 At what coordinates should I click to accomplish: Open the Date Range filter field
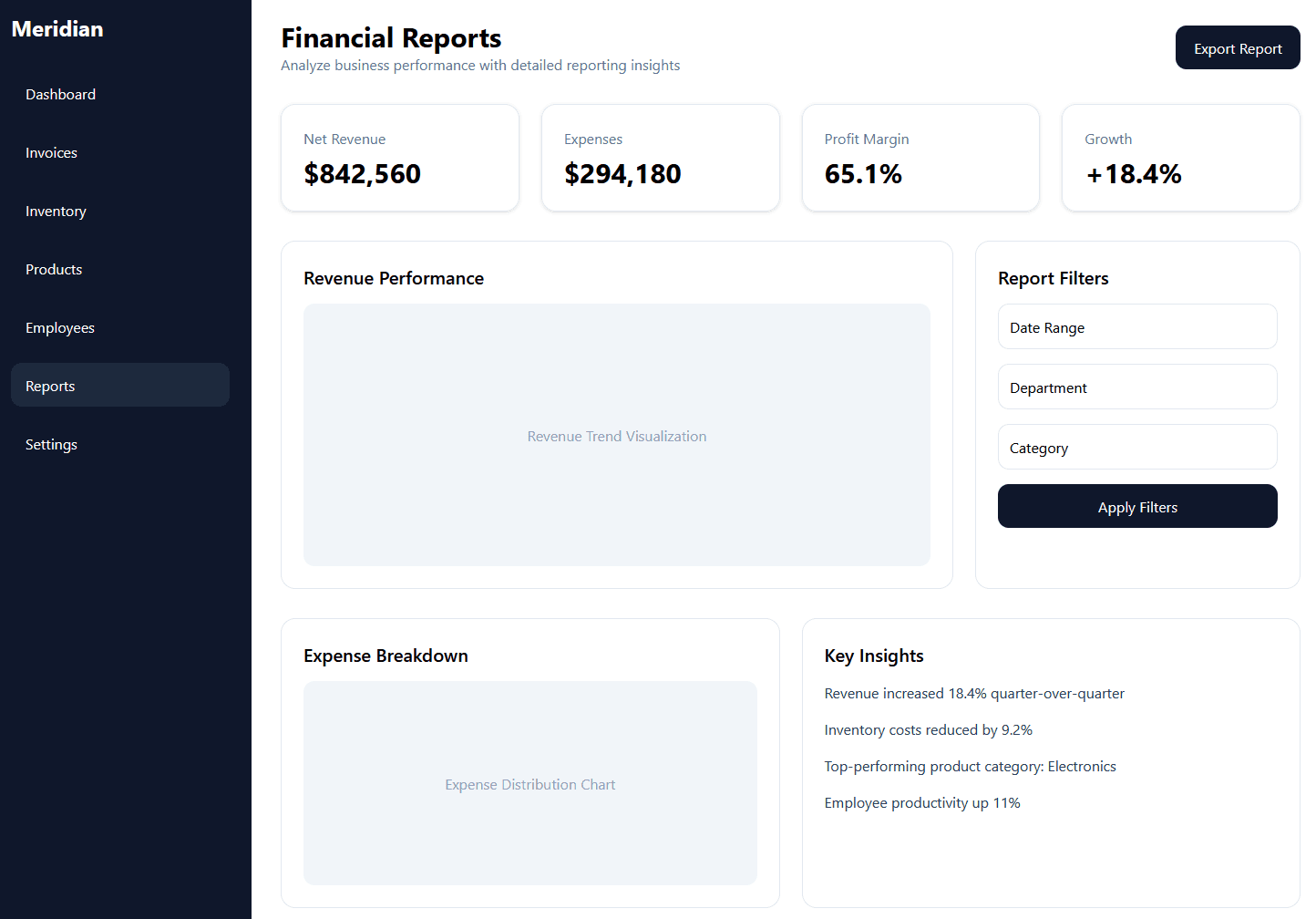coord(1137,326)
